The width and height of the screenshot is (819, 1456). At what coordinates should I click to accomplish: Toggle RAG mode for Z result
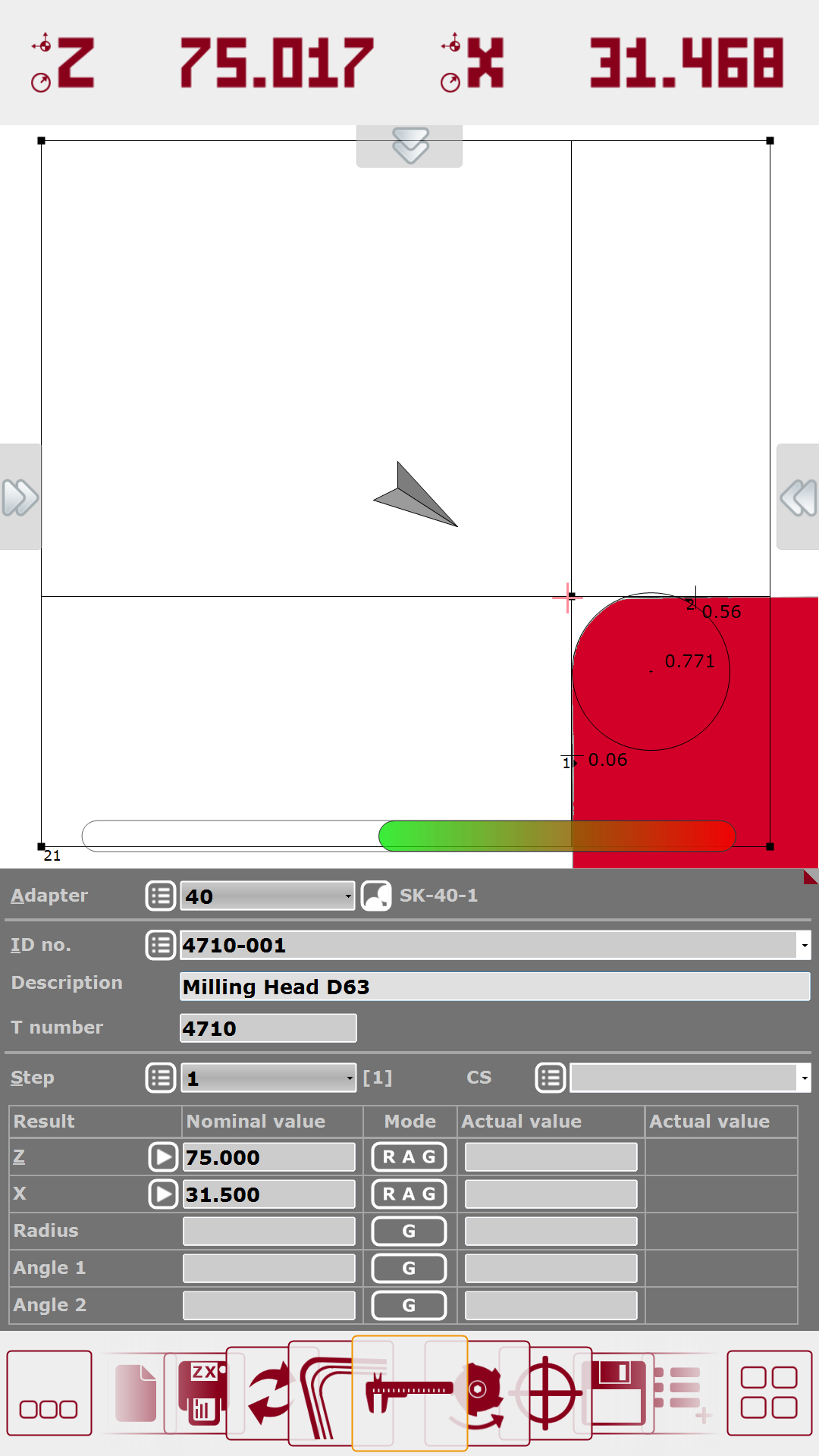click(409, 1157)
